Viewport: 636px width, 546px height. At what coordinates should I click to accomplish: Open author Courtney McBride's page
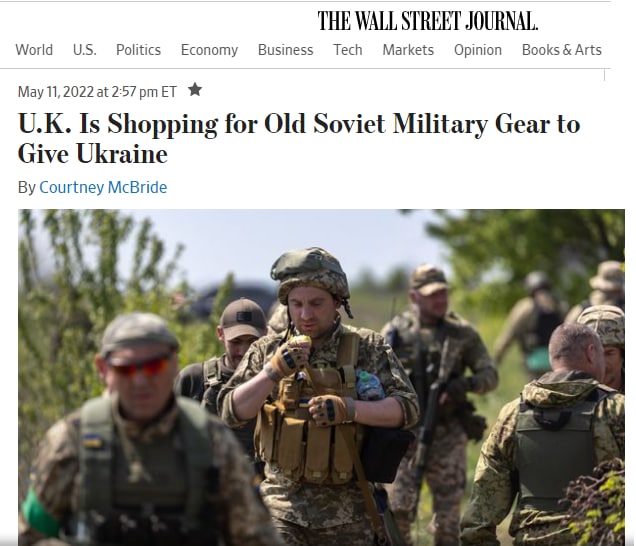pyautogui.click(x=103, y=187)
